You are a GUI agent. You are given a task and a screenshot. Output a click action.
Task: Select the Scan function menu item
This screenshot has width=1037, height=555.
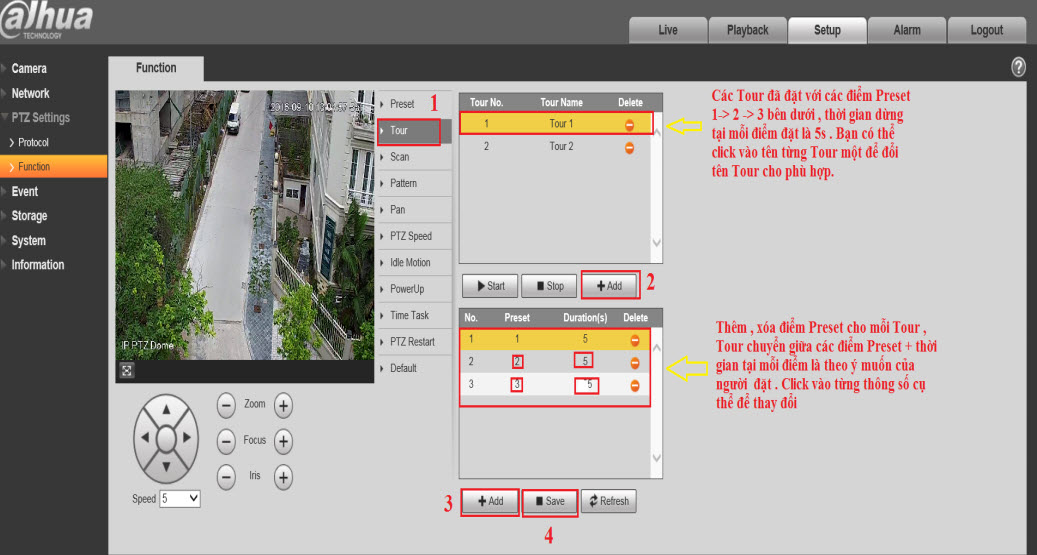point(400,157)
